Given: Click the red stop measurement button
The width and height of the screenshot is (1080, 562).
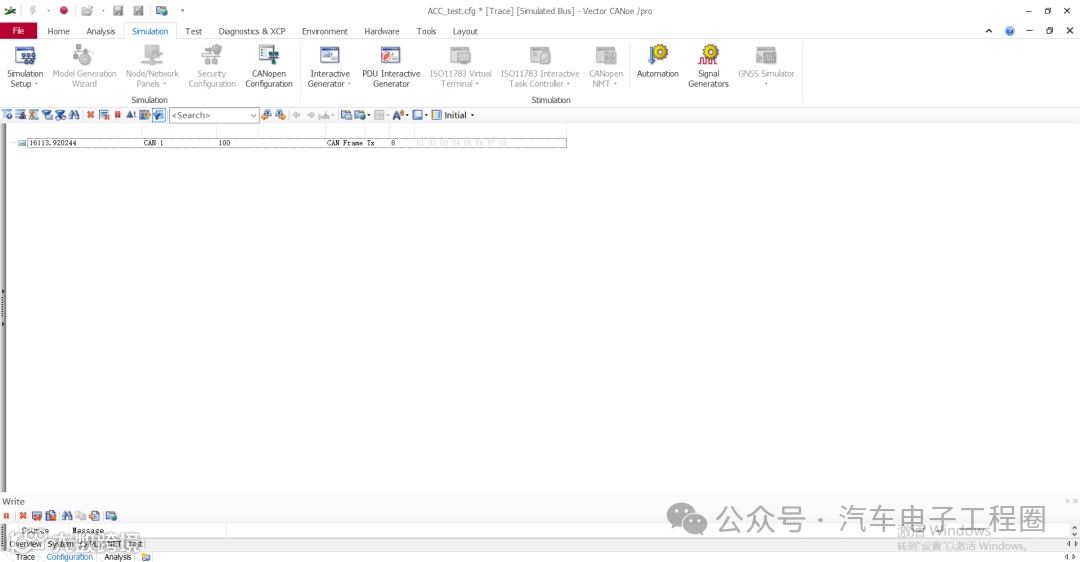Looking at the screenshot, I should point(63,10).
